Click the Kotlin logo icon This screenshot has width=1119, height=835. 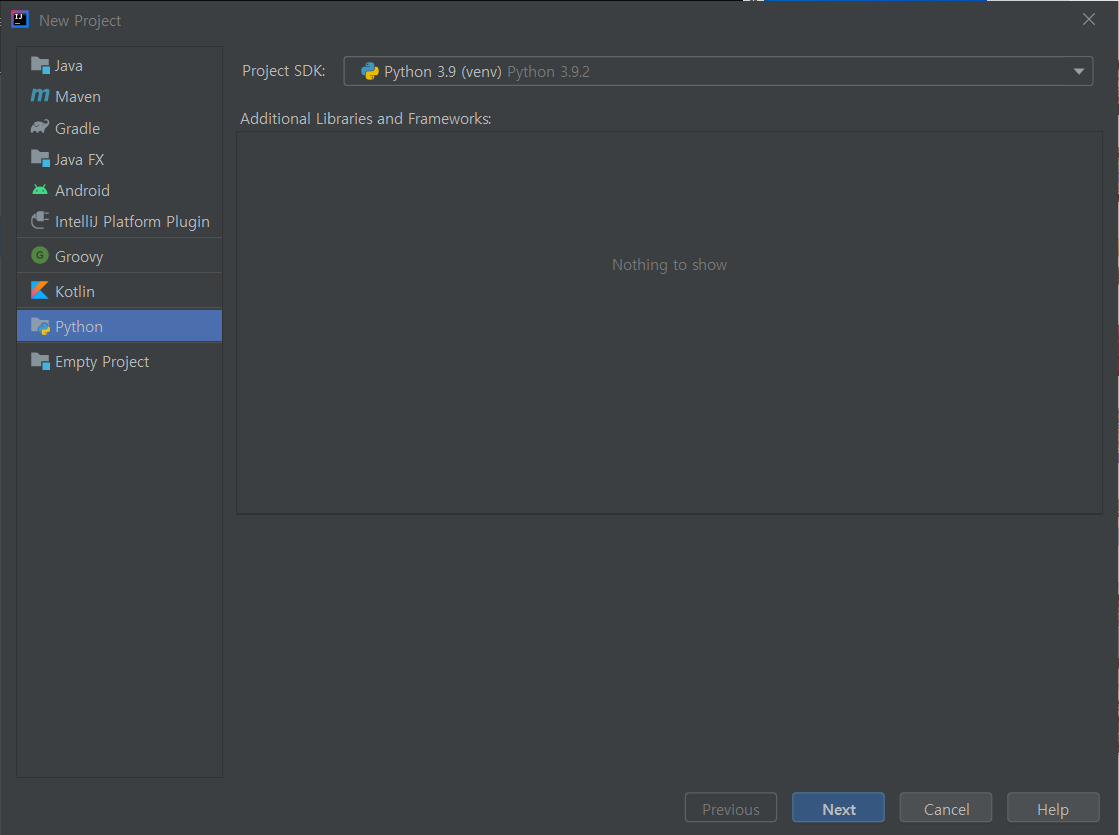point(40,290)
